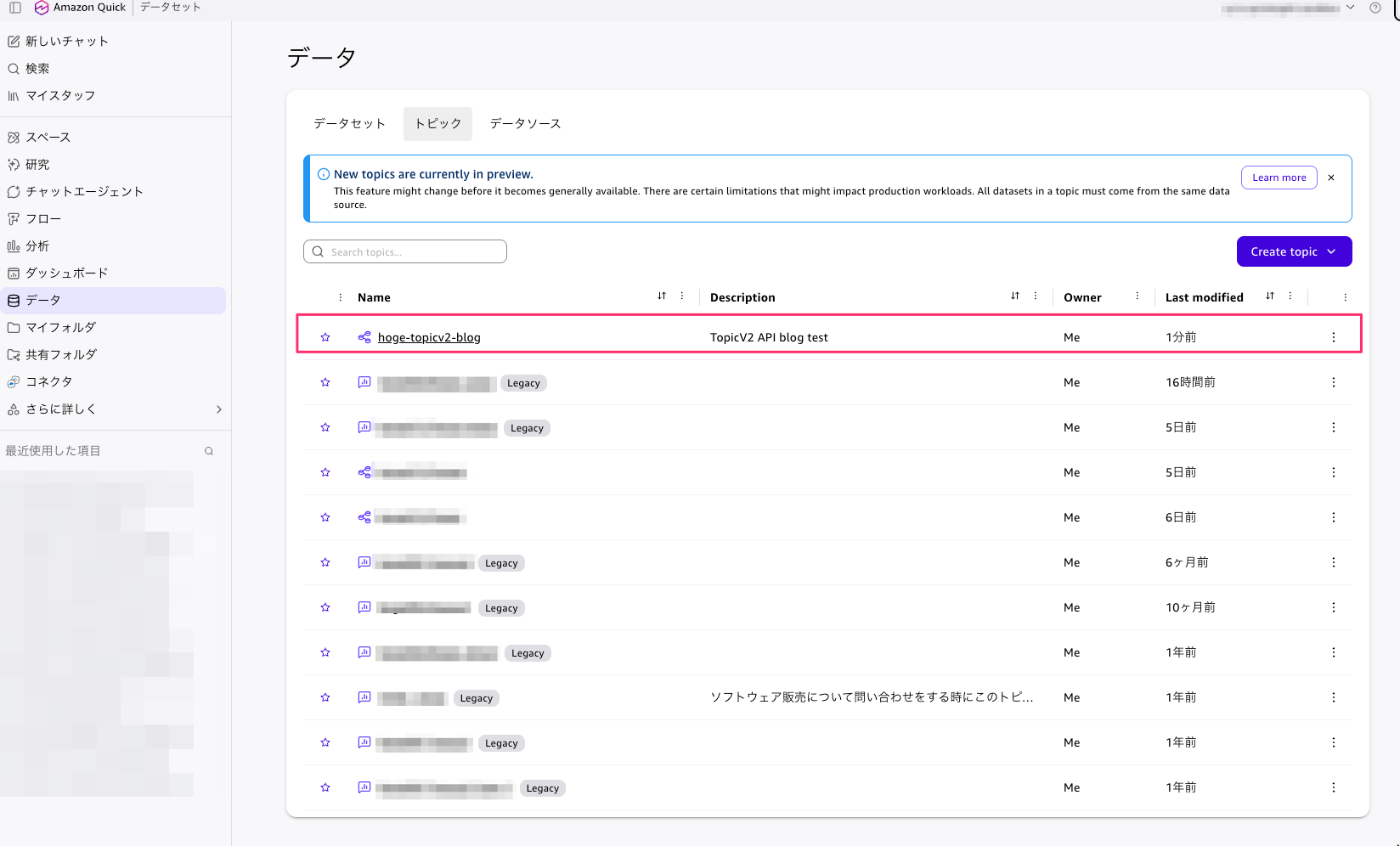Start a new chat (新しいチャット)
This screenshot has height=846, width=1400.
(x=59, y=41)
